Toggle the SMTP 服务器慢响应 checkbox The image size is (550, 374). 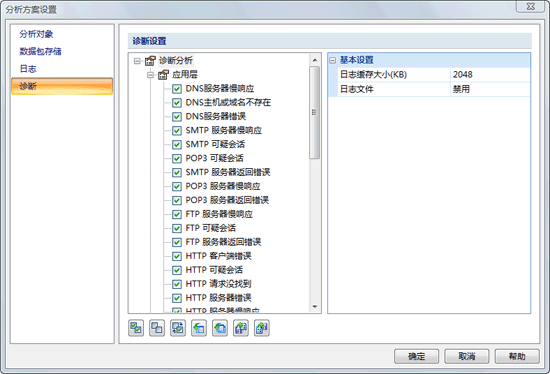pos(177,131)
